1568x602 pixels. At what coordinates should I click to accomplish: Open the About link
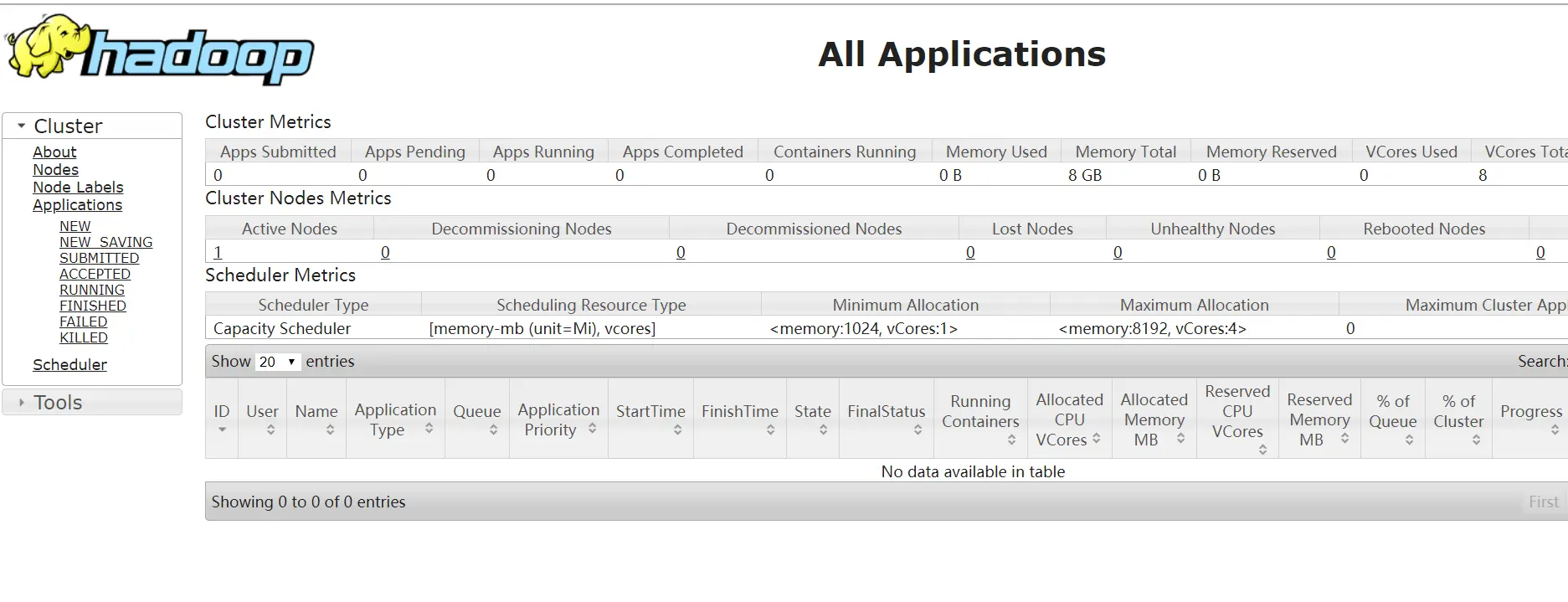pos(54,152)
